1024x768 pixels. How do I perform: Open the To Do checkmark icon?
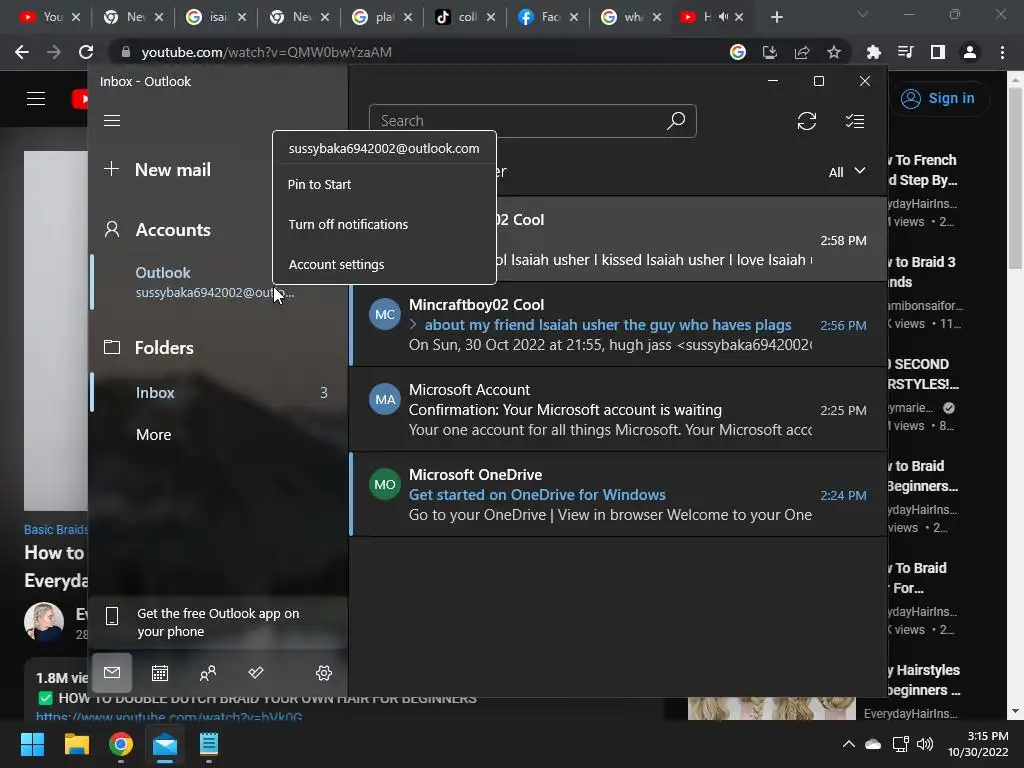pos(256,673)
